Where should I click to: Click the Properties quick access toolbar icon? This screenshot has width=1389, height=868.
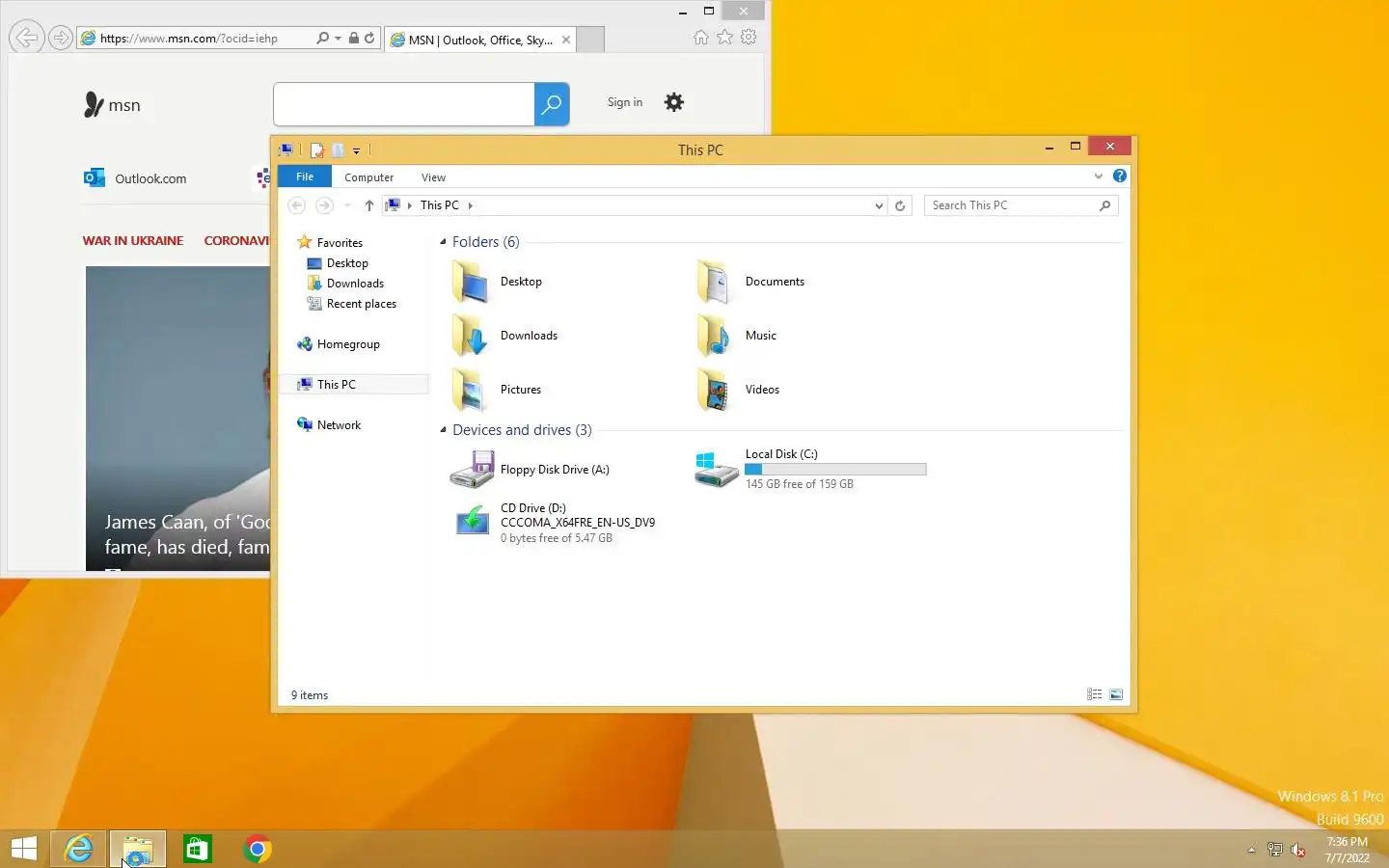316,149
